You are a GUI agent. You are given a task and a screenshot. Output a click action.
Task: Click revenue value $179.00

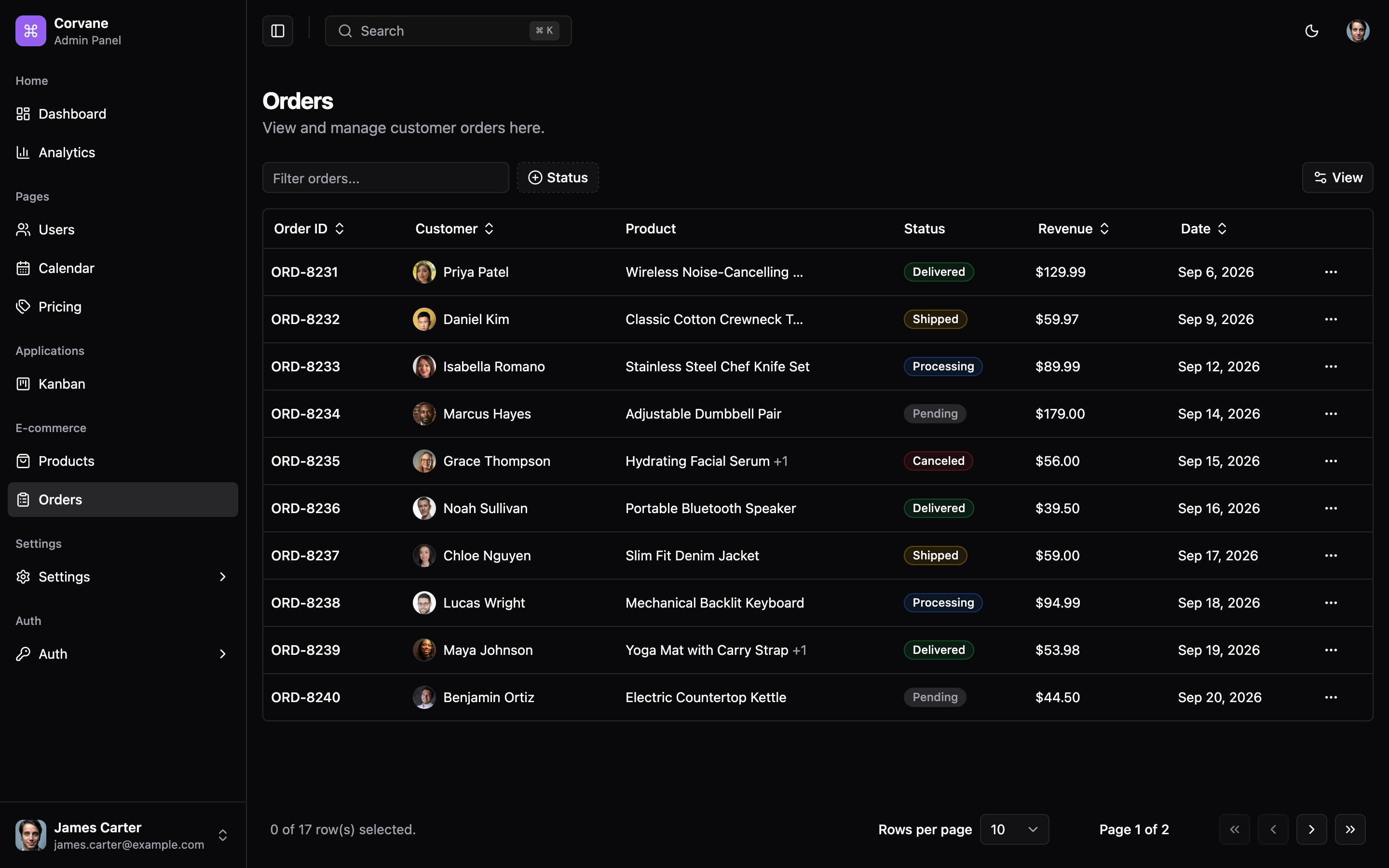[x=1060, y=414]
